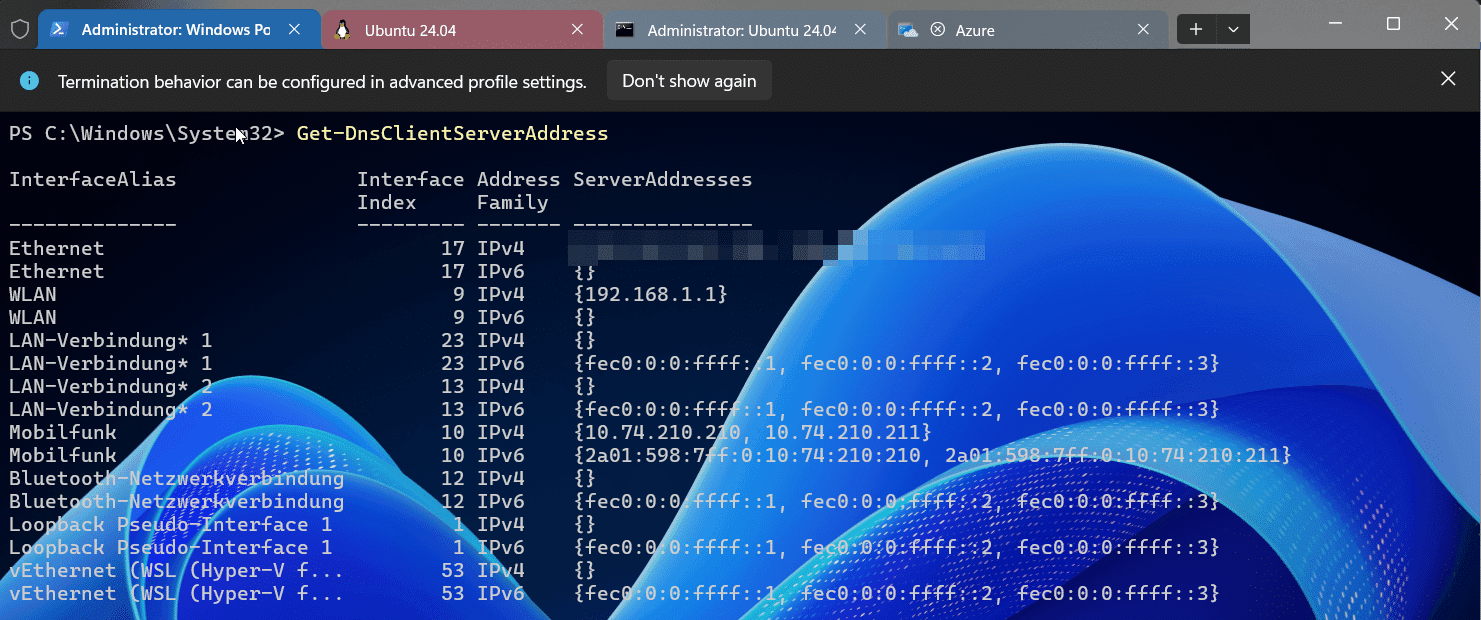
Task: Close the Ubuntu 24.04 tab
Action: point(577,29)
